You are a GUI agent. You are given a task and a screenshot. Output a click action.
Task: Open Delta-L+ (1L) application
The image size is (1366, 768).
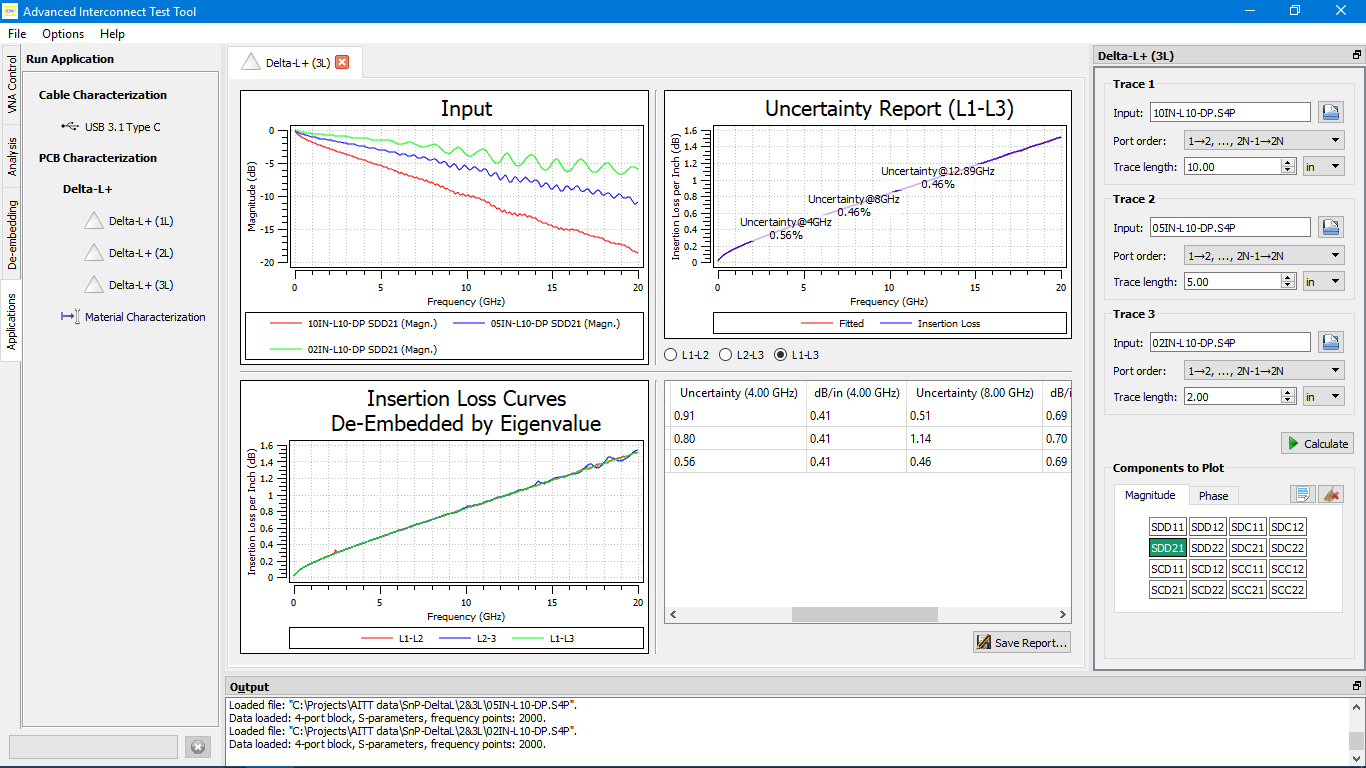[x=140, y=221]
